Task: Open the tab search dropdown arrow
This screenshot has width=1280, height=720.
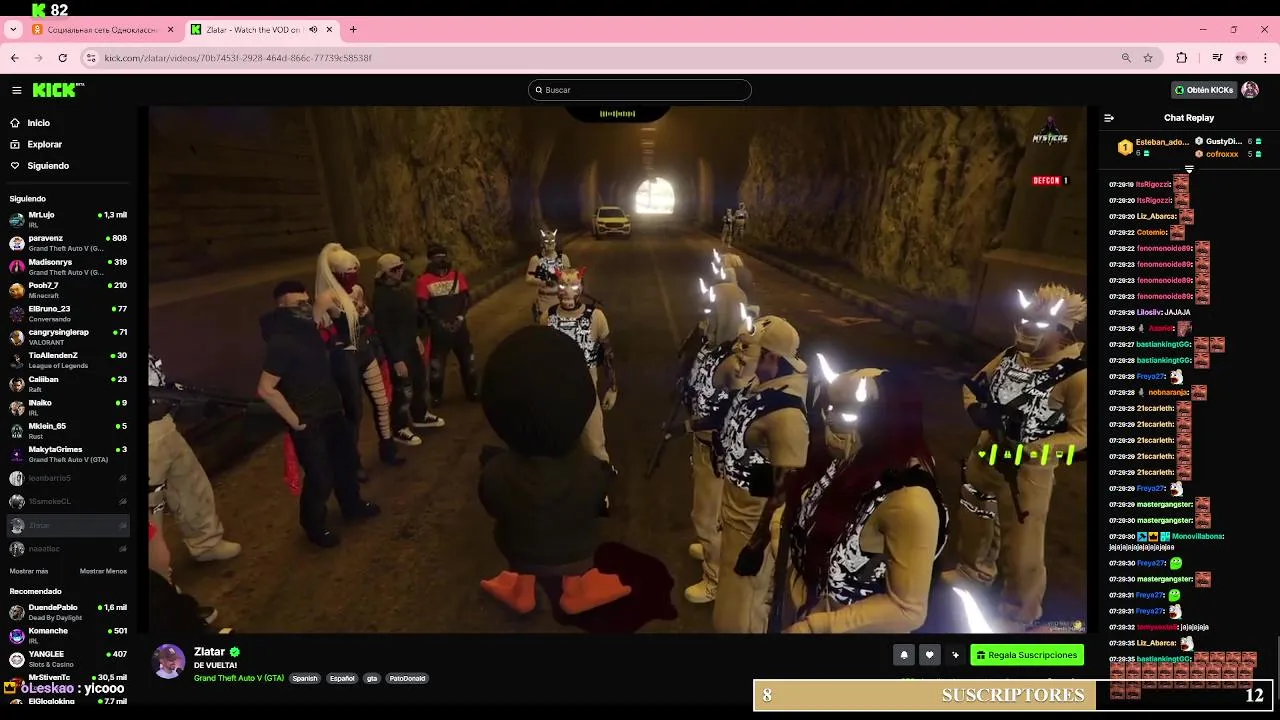Action: 13,29
